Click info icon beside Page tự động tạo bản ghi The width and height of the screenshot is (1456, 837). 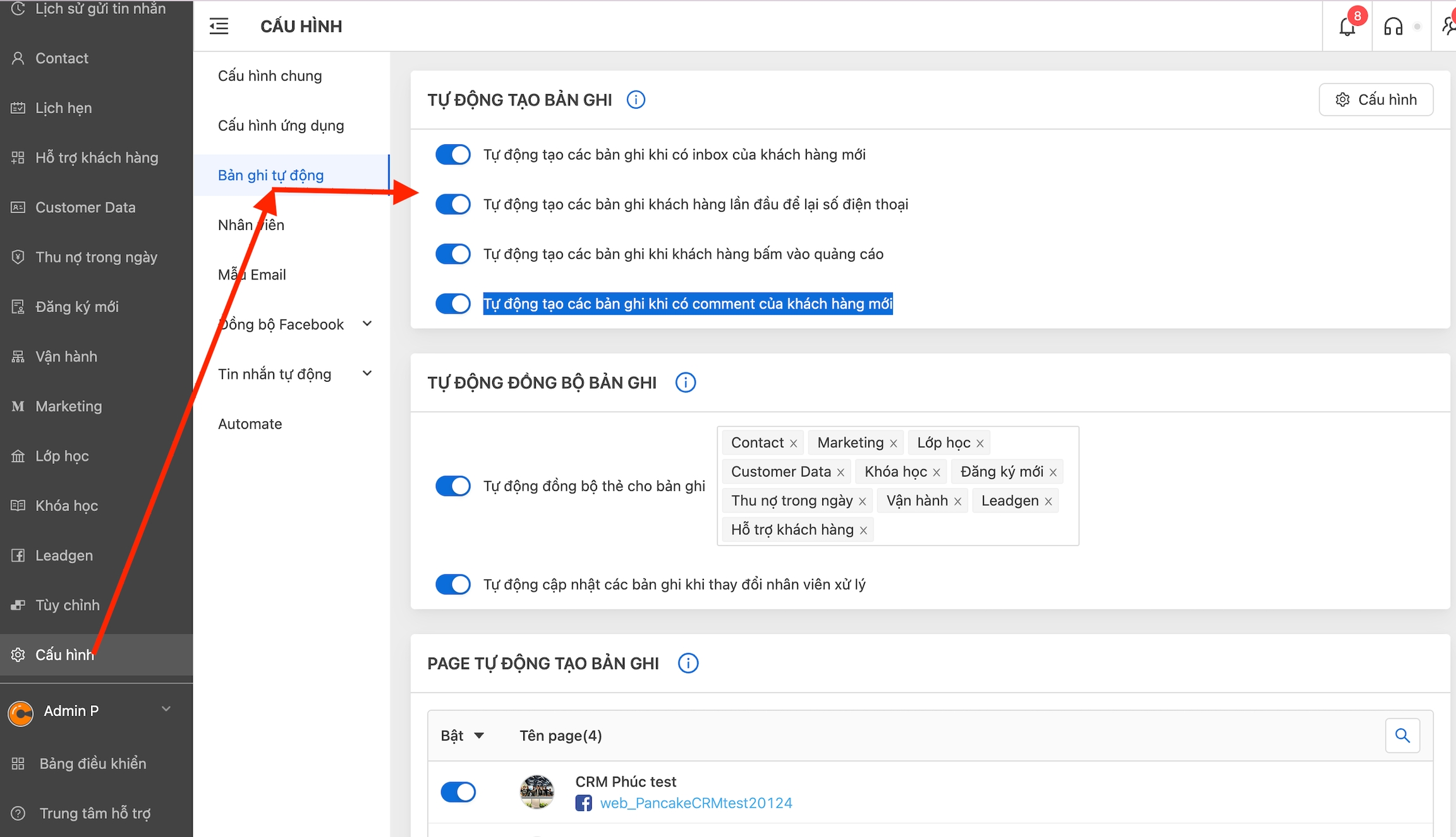click(x=688, y=663)
